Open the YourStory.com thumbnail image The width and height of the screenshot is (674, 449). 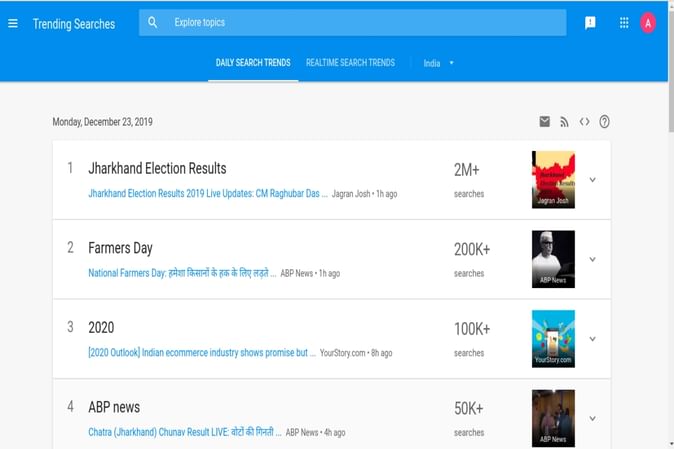click(553, 338)
